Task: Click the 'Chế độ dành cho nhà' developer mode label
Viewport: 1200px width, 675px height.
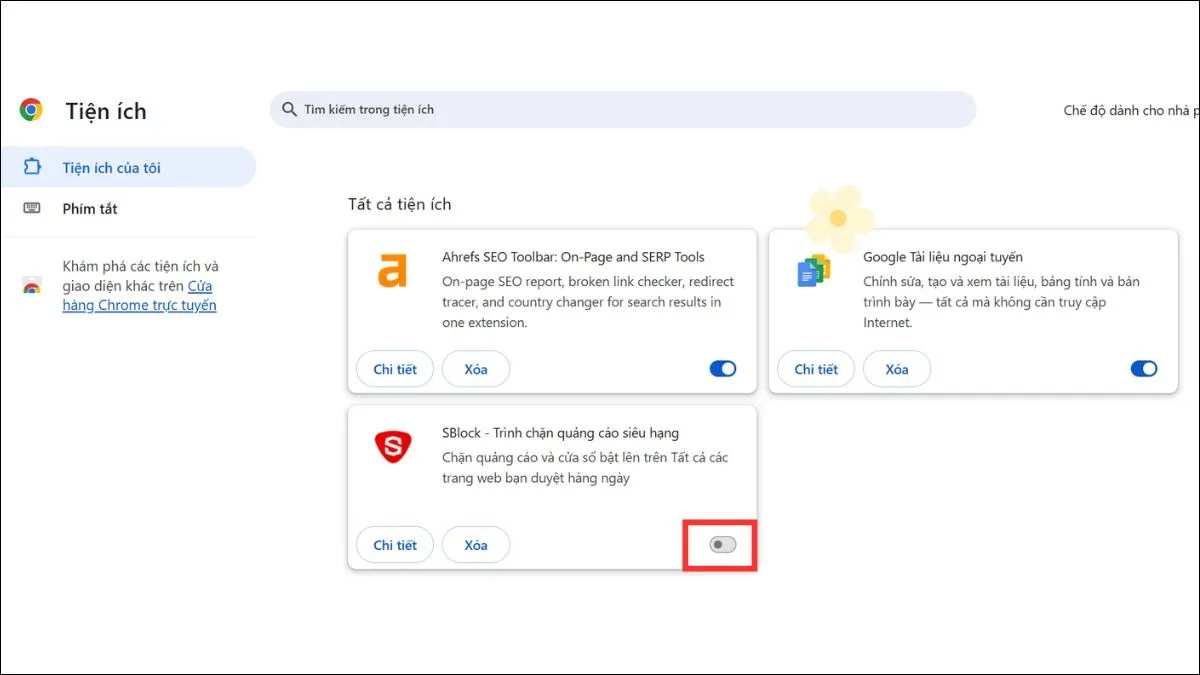Action: click(1130, 110)
